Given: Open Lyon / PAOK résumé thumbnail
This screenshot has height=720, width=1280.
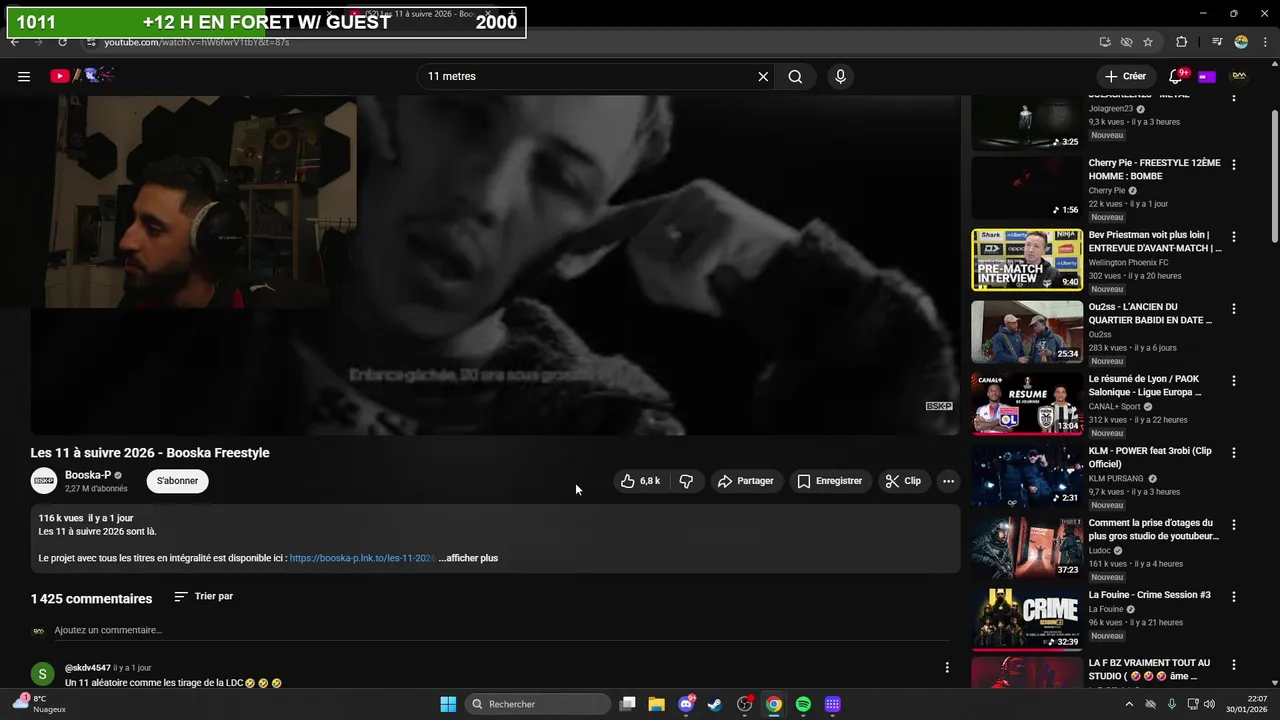Looking at the screenshot, I should click(1027, 403).
